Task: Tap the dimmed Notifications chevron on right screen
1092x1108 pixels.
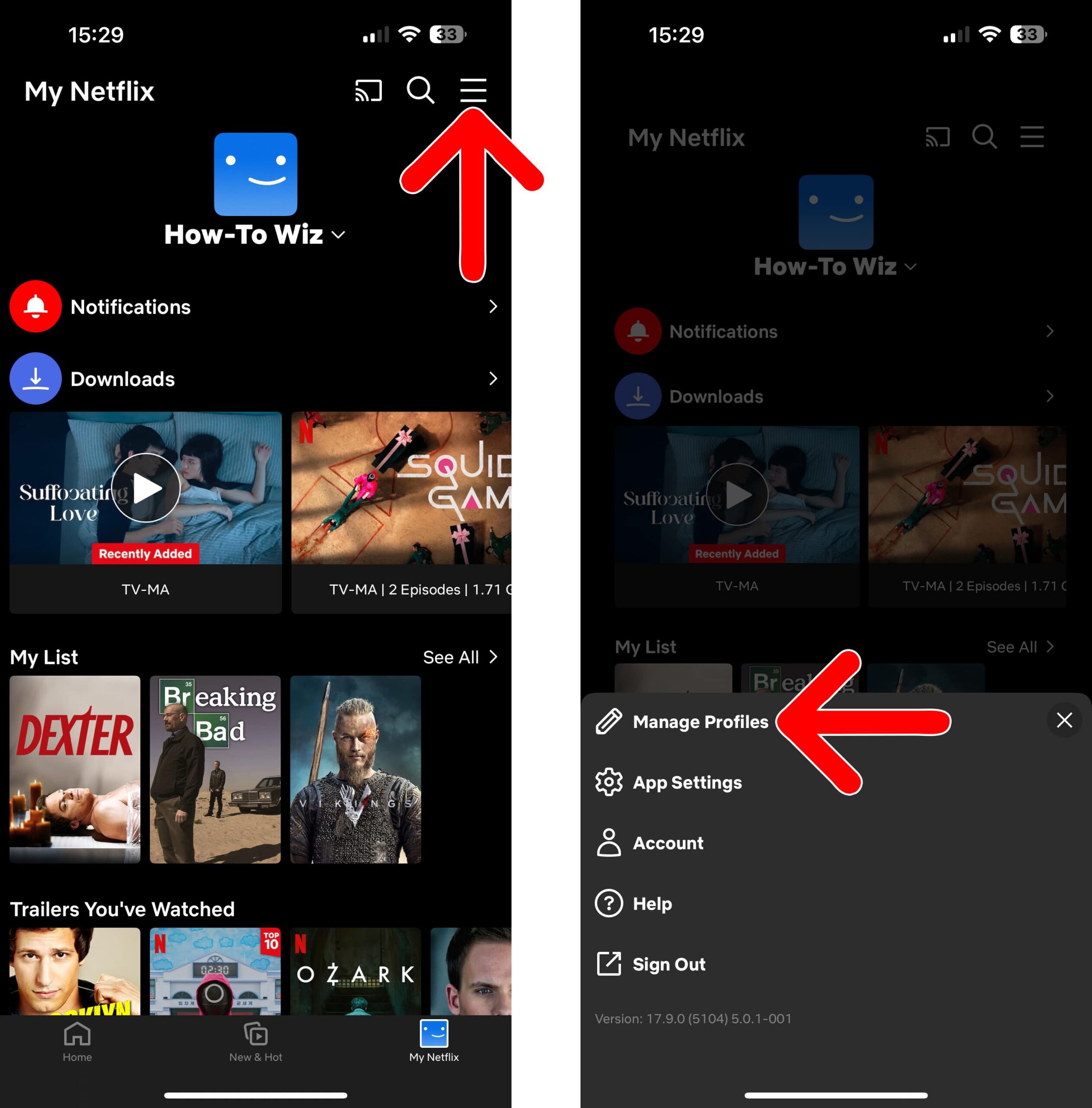Action: tap(1050, 331)
